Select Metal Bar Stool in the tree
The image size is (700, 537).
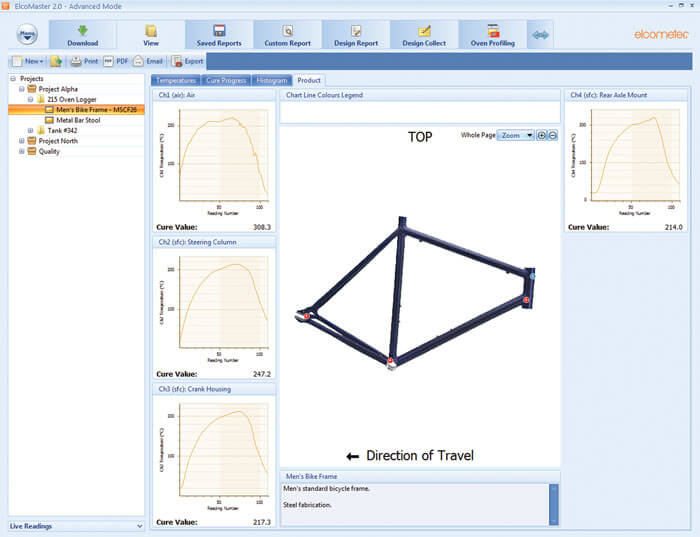[84, 120]
